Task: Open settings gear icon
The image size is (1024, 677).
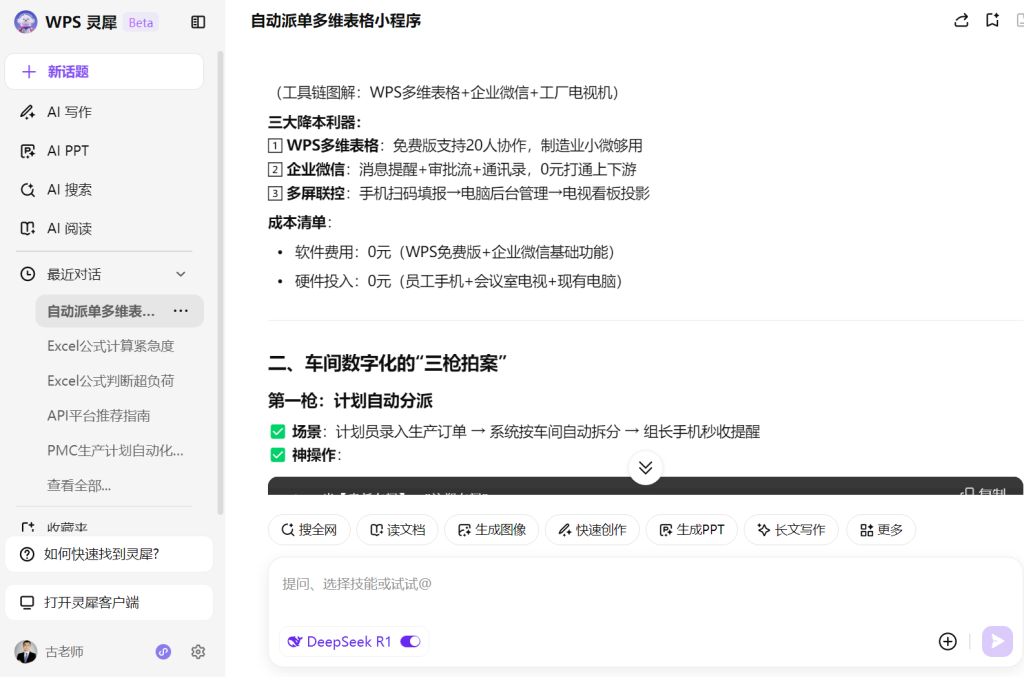Action: (x=198, y=652)
